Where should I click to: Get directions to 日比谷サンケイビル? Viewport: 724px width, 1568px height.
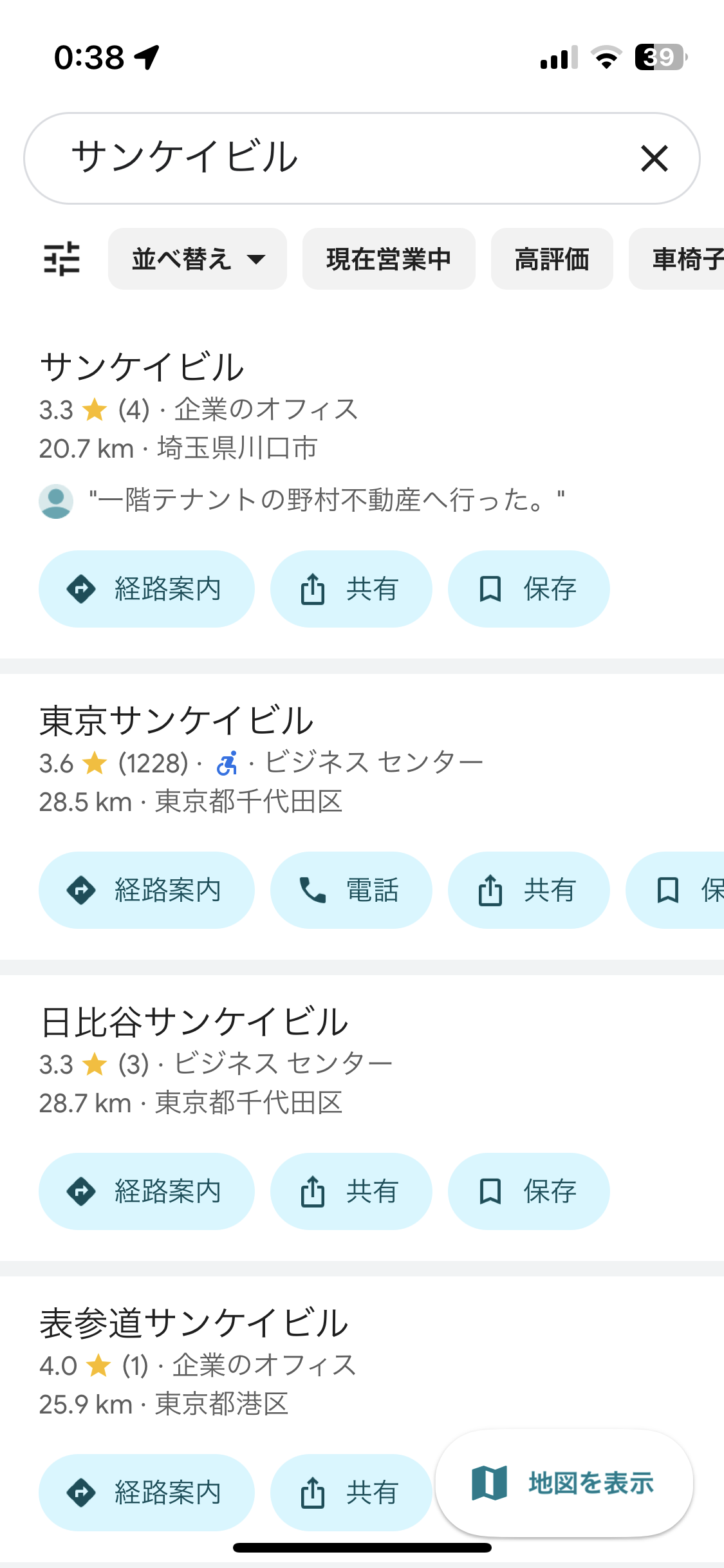point(146,1191)
